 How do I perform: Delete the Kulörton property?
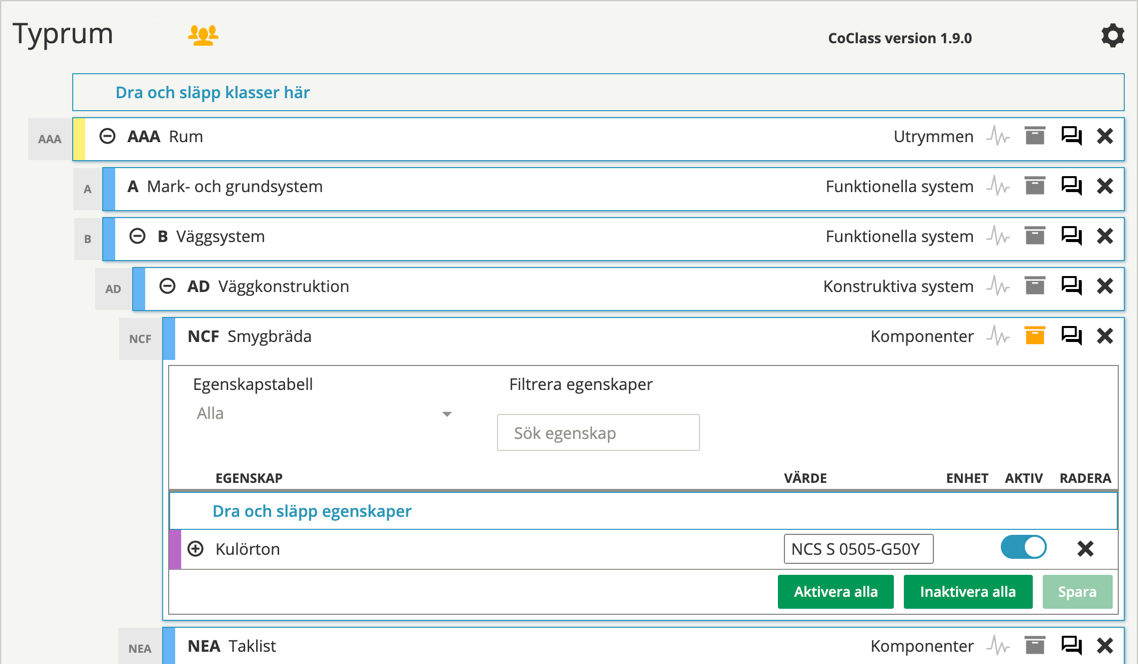pos(1085,548)
